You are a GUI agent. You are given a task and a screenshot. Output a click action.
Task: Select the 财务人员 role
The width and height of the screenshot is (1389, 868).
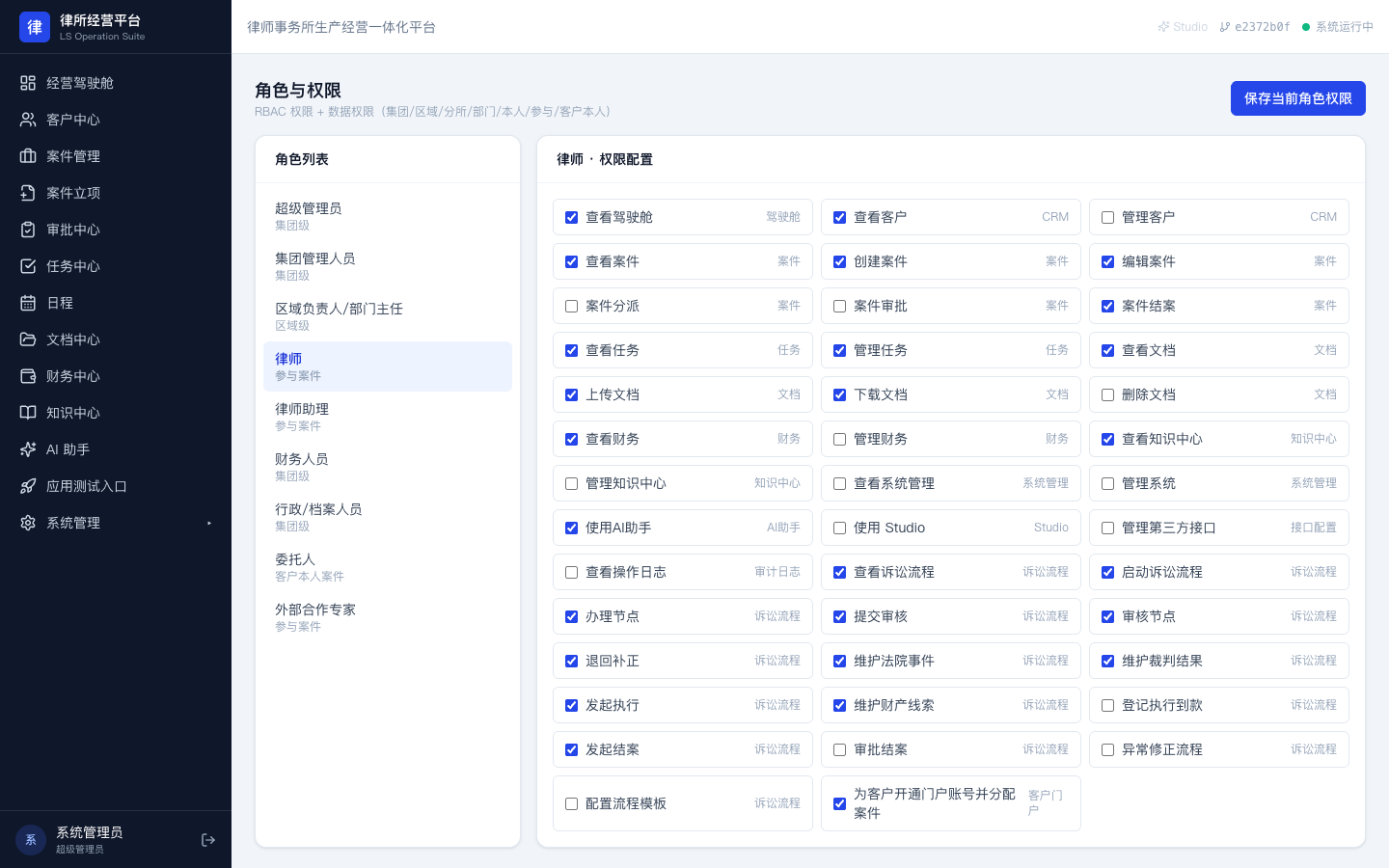(388, 467)
